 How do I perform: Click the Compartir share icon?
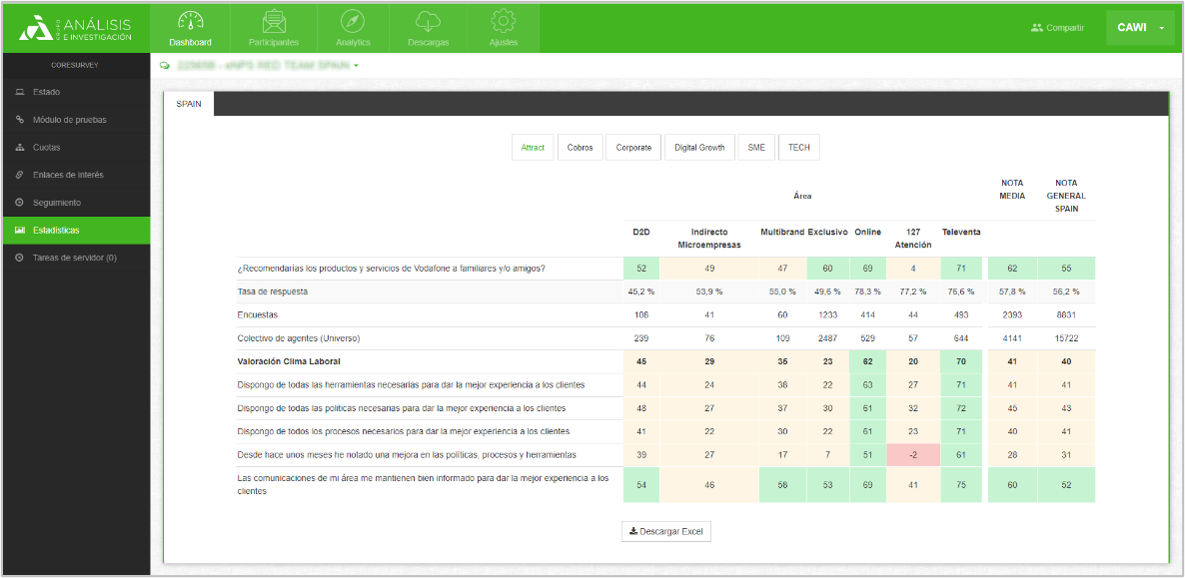point(1037,28)
